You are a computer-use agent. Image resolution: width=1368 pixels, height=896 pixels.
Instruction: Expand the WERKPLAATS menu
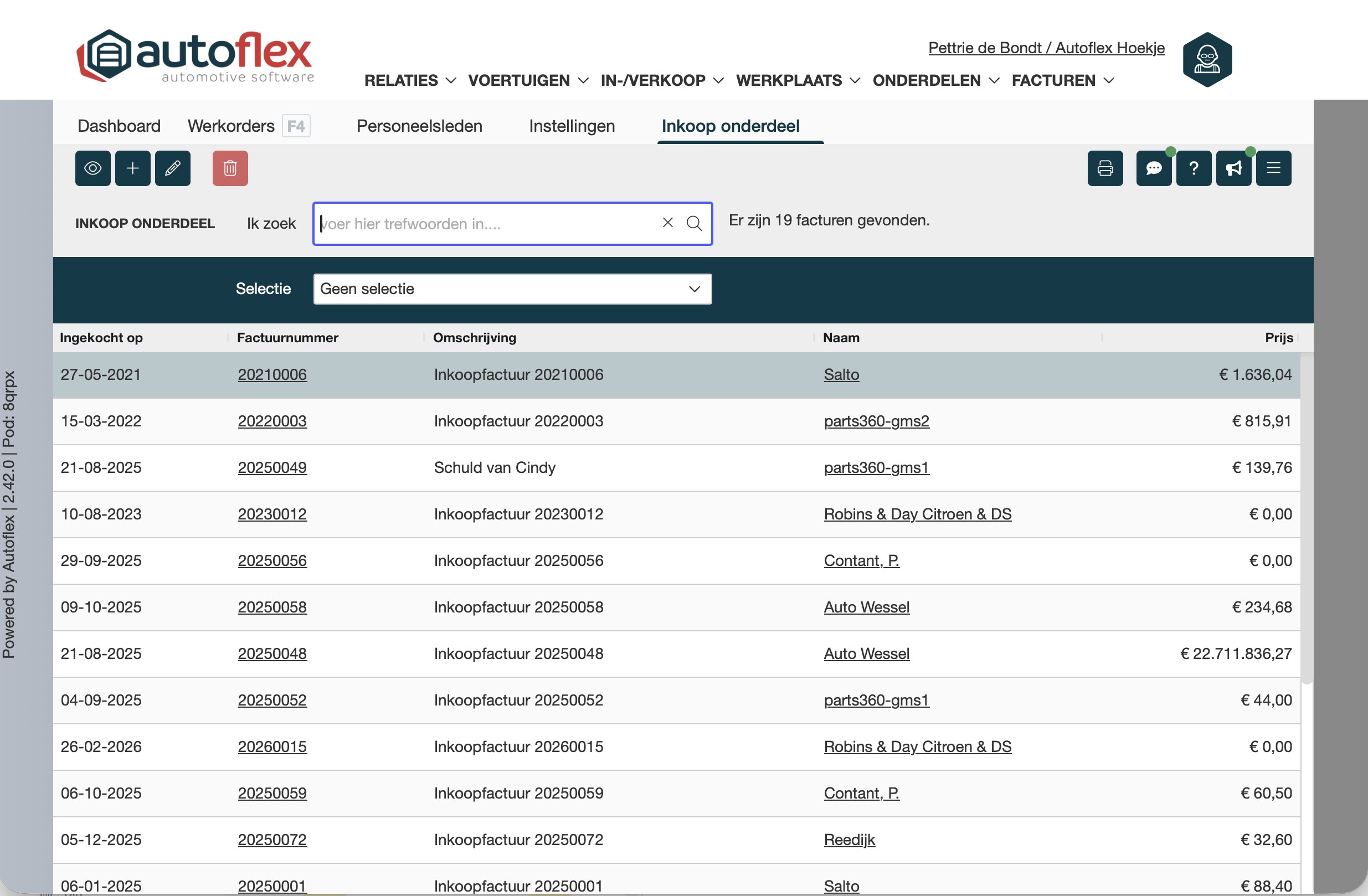click(x=799, y=80)
